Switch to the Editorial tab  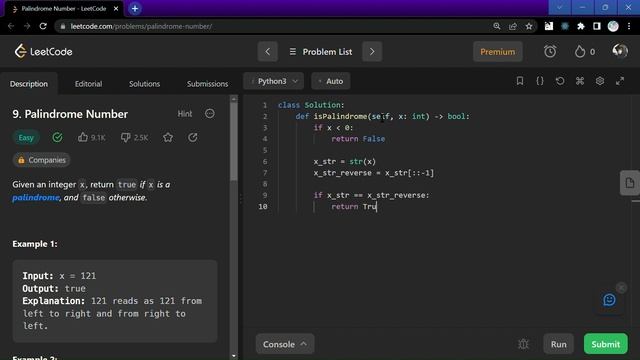point(88,84)
